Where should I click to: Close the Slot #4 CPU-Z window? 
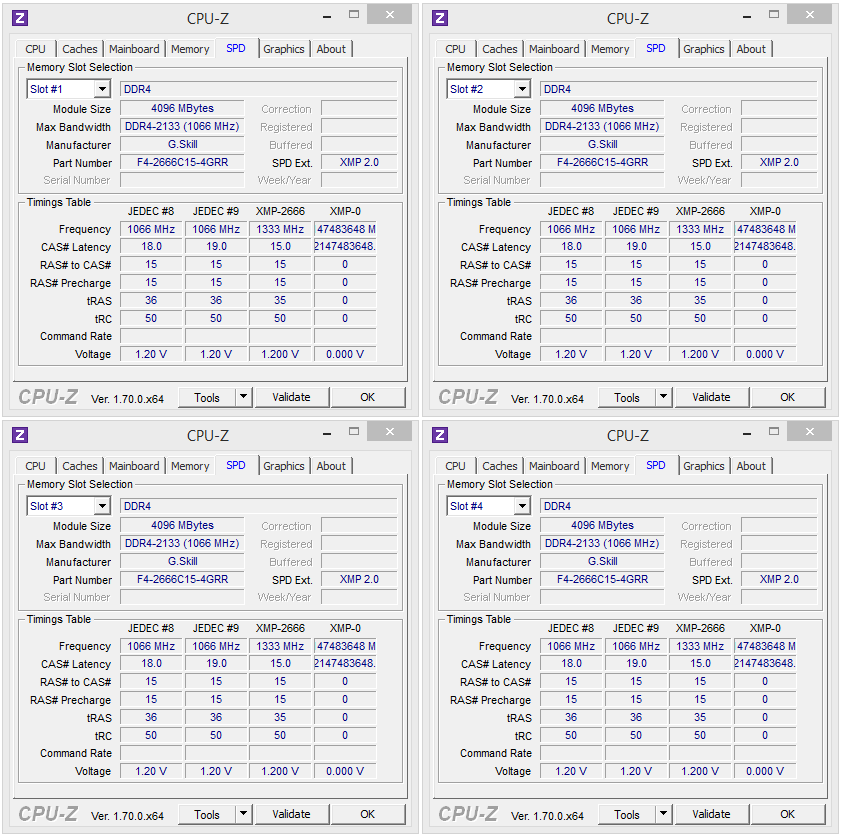pos(810,432)
